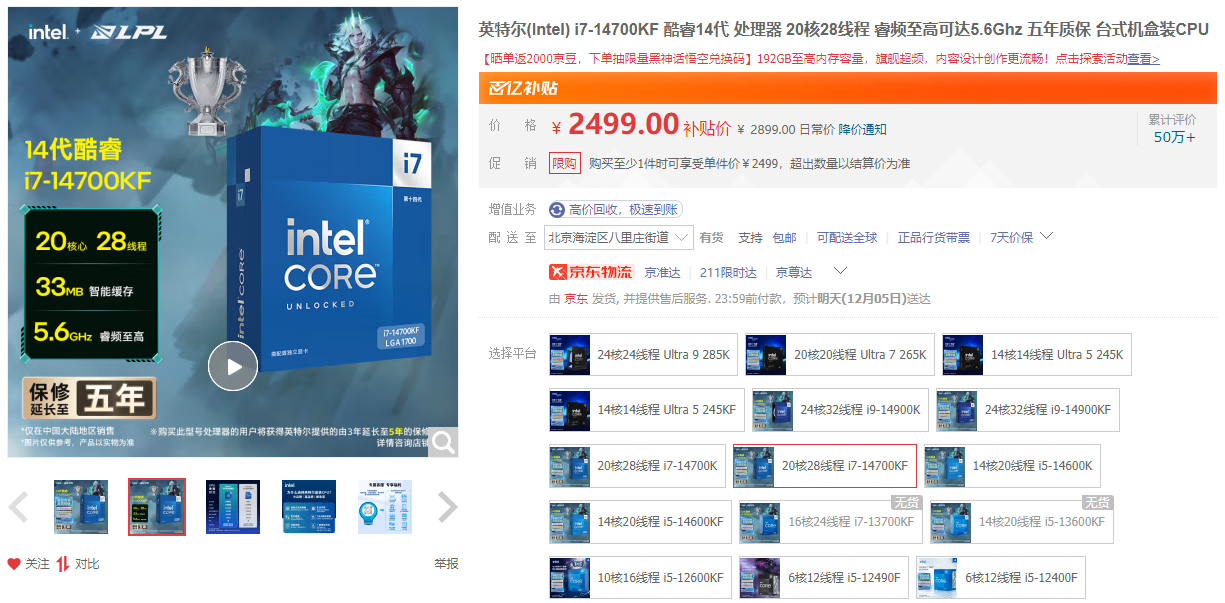Select the 20核28线程 i7-14700KF option
Image resolution: width=1225 pixels, height=603 pixels.
[x=825, y=466]
